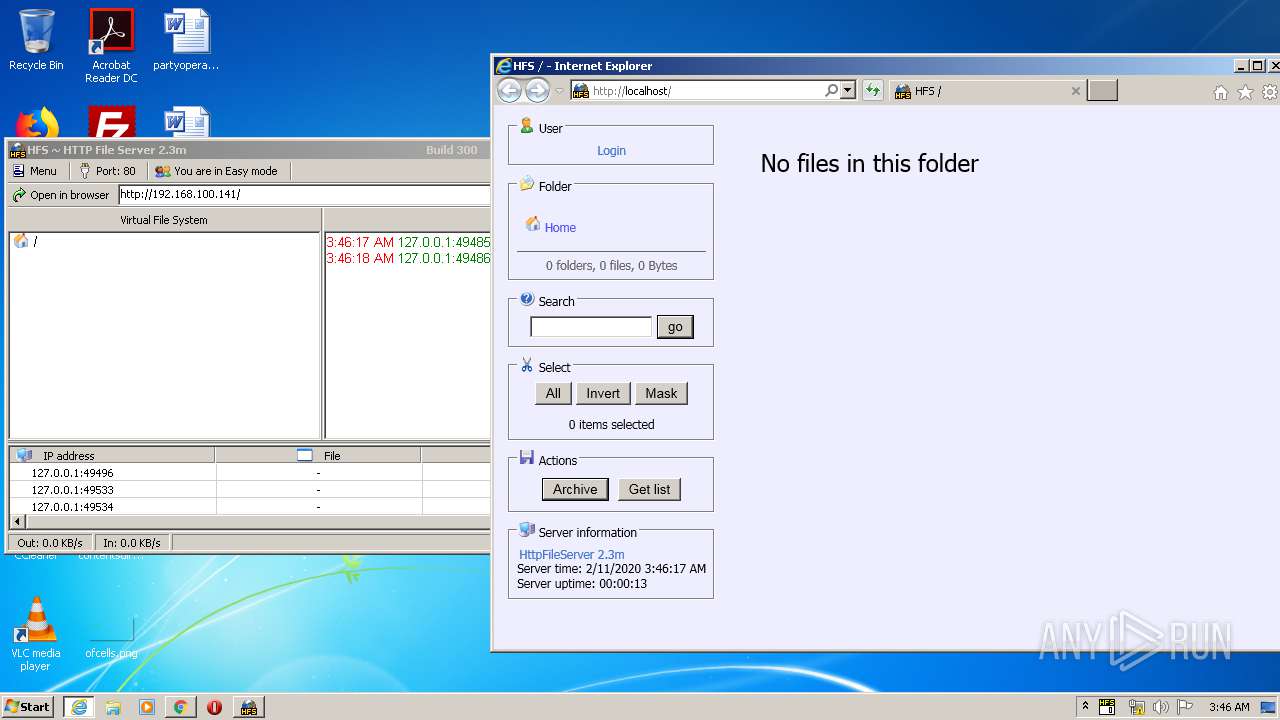Open a new tab in Internet Explorer
This screenshot has width=1280, height=720.
click(x=1102, y=91)
